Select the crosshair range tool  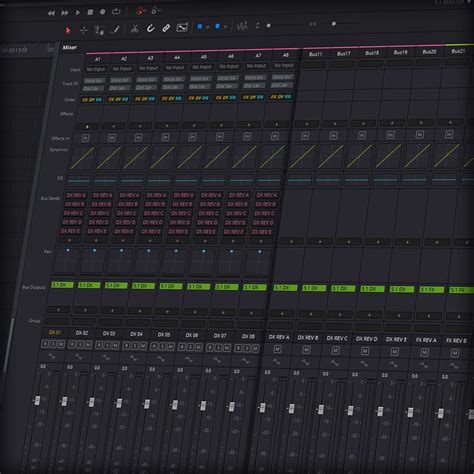pos(84,30)
